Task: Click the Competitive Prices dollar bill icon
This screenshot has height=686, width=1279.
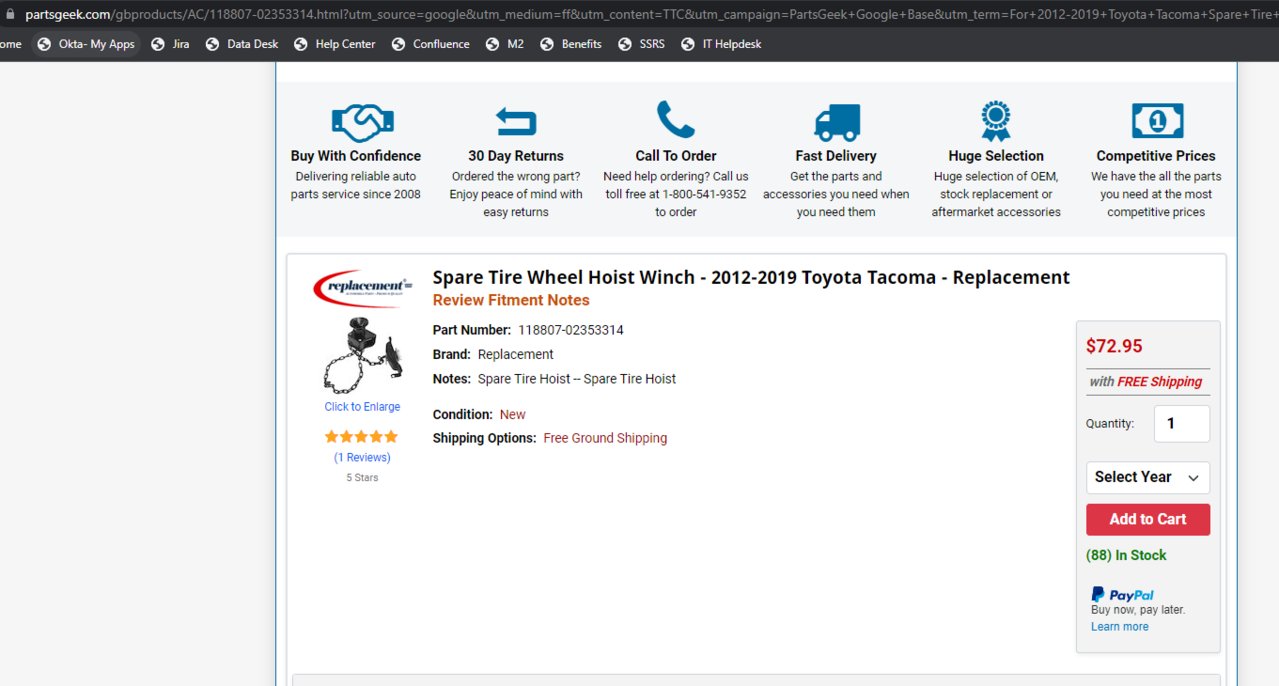Action: (x=1157, y=121)
